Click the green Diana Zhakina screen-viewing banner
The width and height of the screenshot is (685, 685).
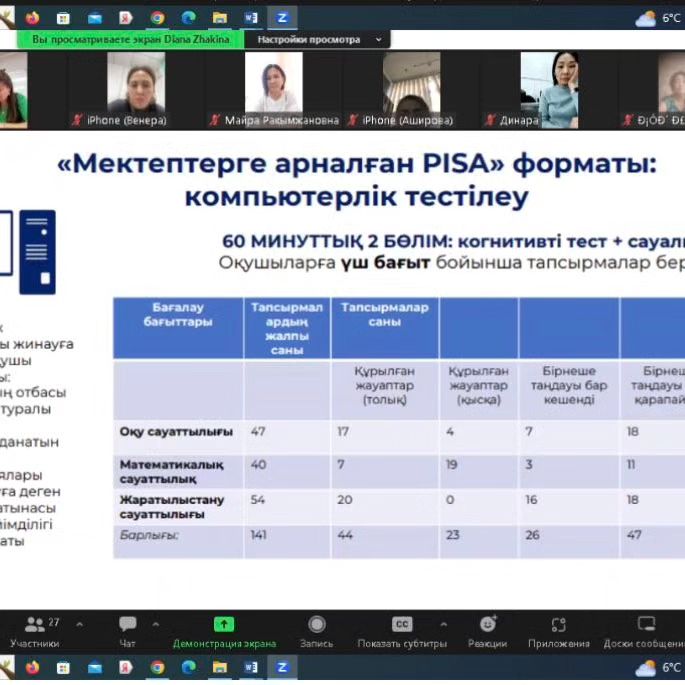(x=130, y=39)
